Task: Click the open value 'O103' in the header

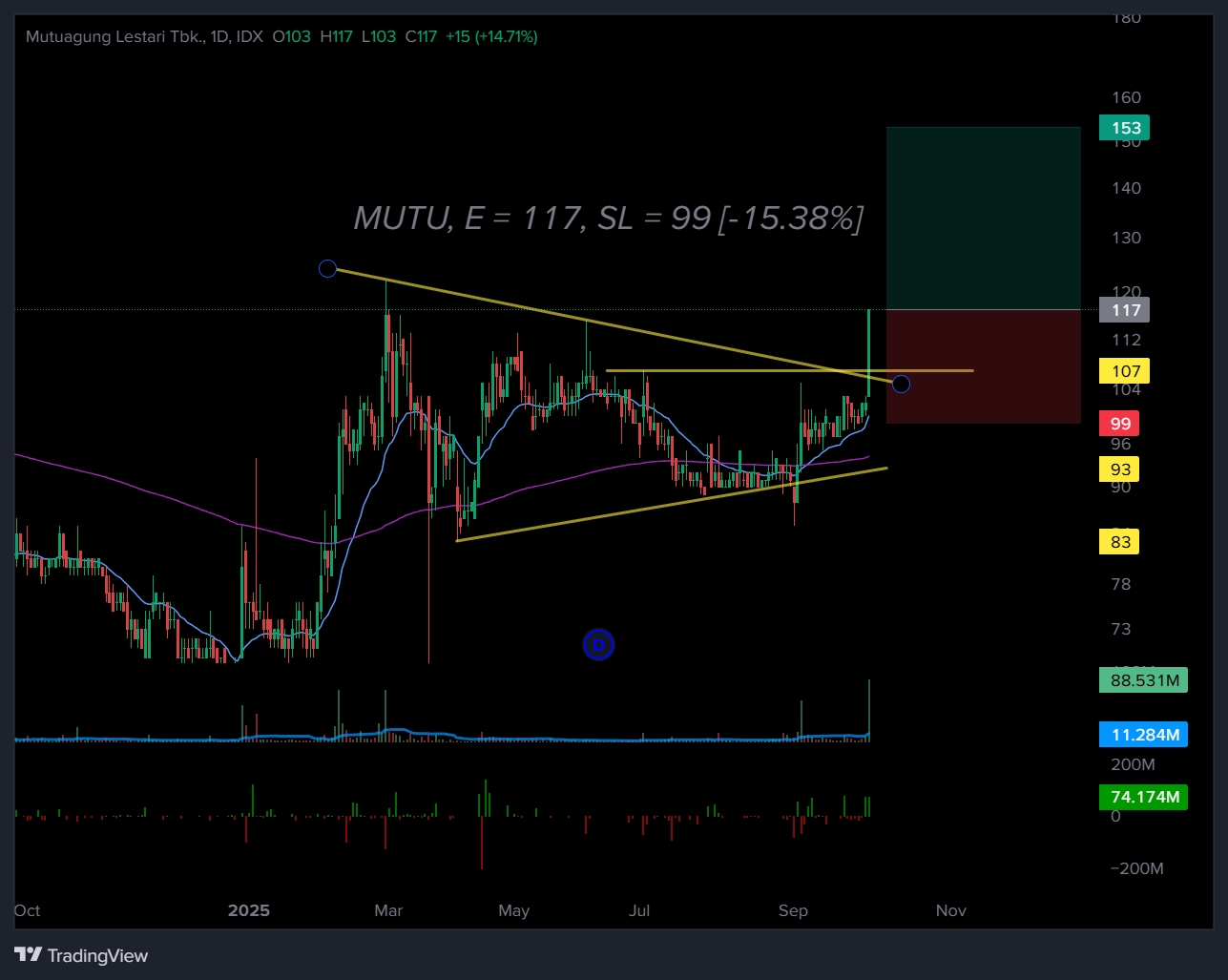Action: point(292,36)
